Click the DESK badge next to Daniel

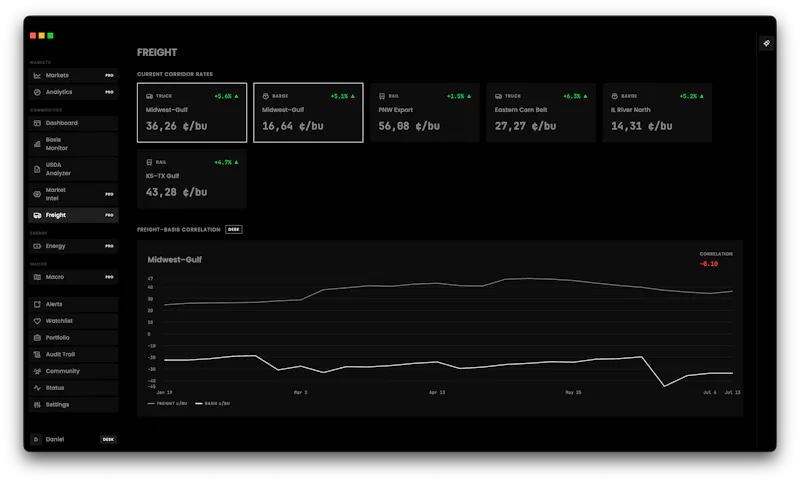(108, 439)
